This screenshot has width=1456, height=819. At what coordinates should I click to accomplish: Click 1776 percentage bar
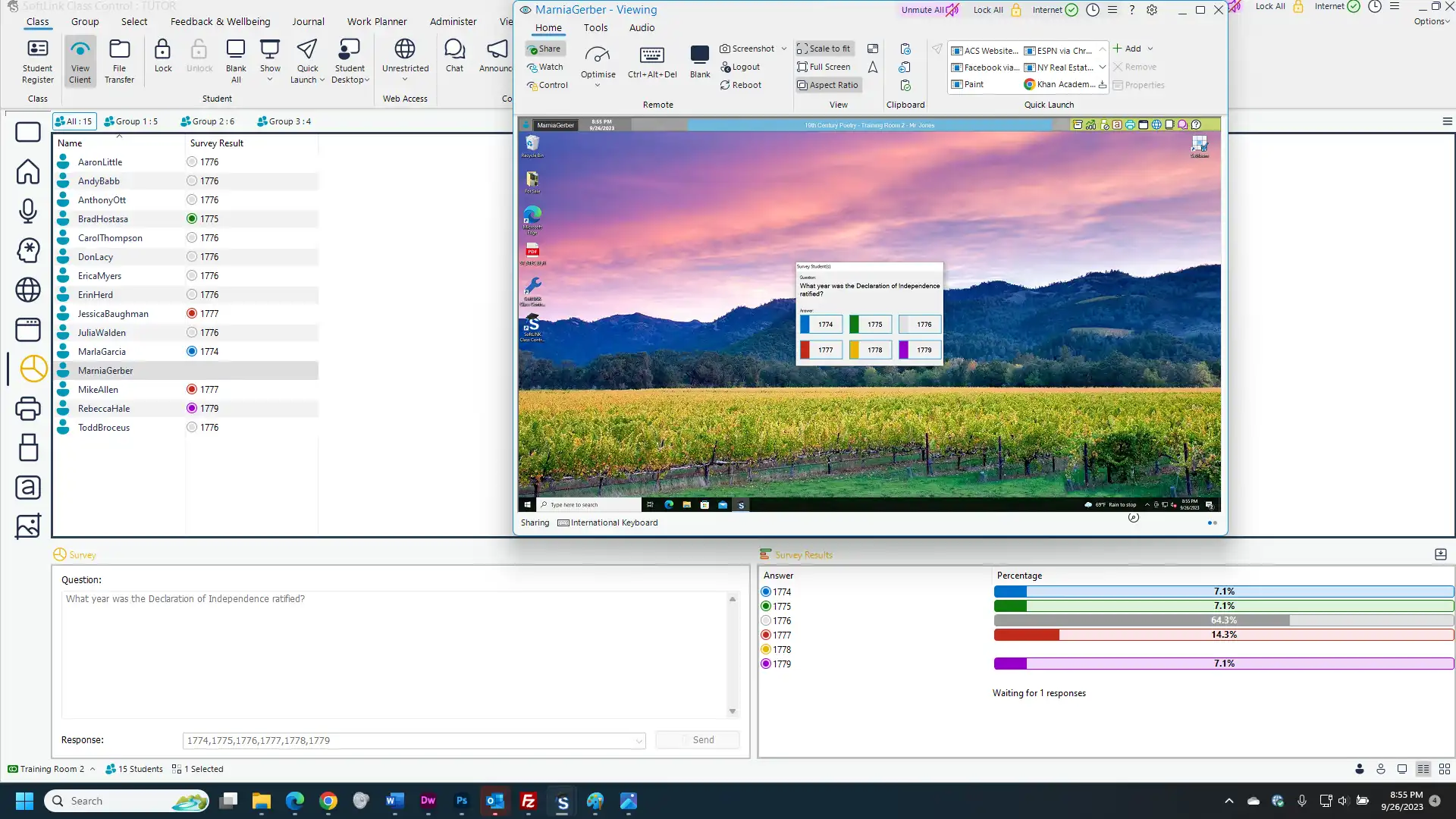pos(1223,620)
